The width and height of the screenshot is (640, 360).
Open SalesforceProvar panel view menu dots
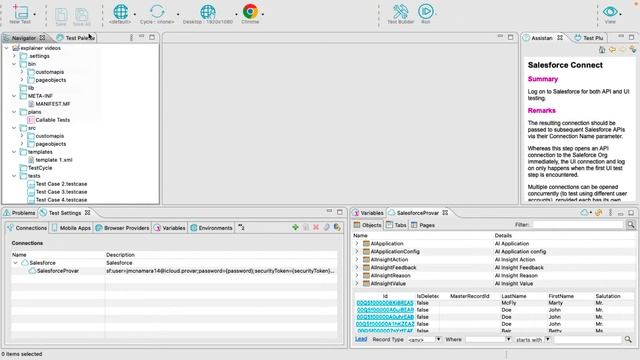(x=610, y=213)
